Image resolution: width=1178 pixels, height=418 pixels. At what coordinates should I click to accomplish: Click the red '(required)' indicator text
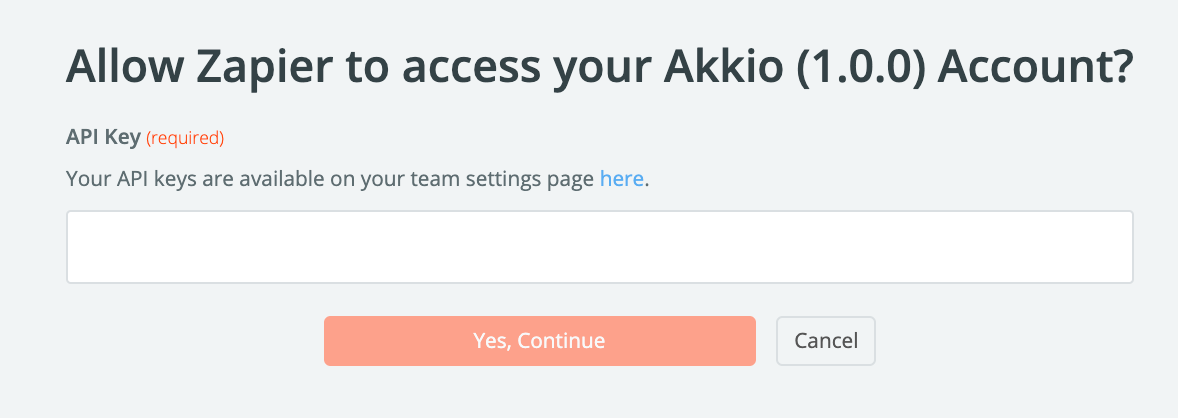[x=185, y=137]
